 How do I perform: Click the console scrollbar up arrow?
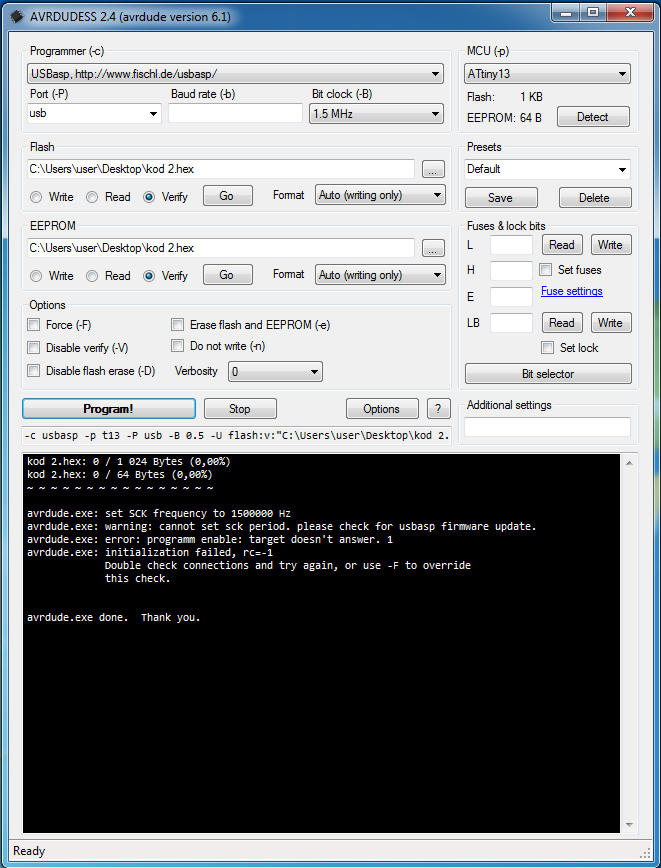pyautogui.click(x=629, y=463)
